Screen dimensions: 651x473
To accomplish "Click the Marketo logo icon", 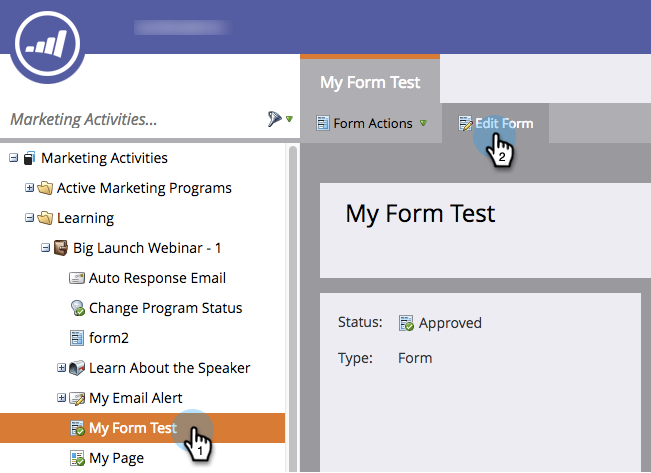I will 47,44.
